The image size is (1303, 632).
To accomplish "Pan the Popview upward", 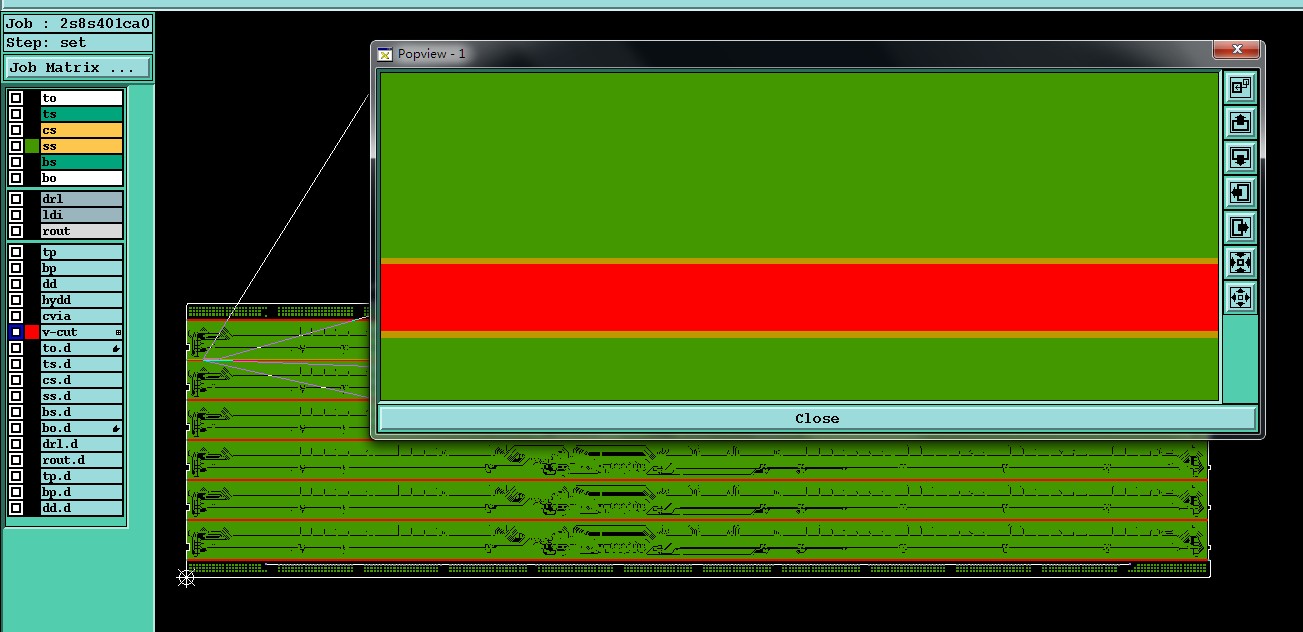I will coord(1240,122).
